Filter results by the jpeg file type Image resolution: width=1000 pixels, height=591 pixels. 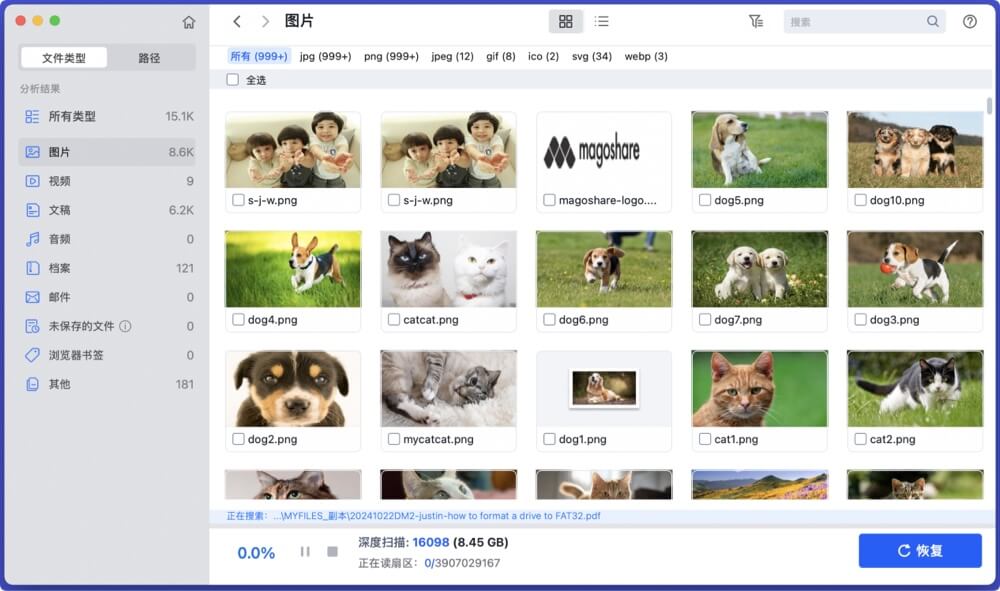(x=452, y=56)
